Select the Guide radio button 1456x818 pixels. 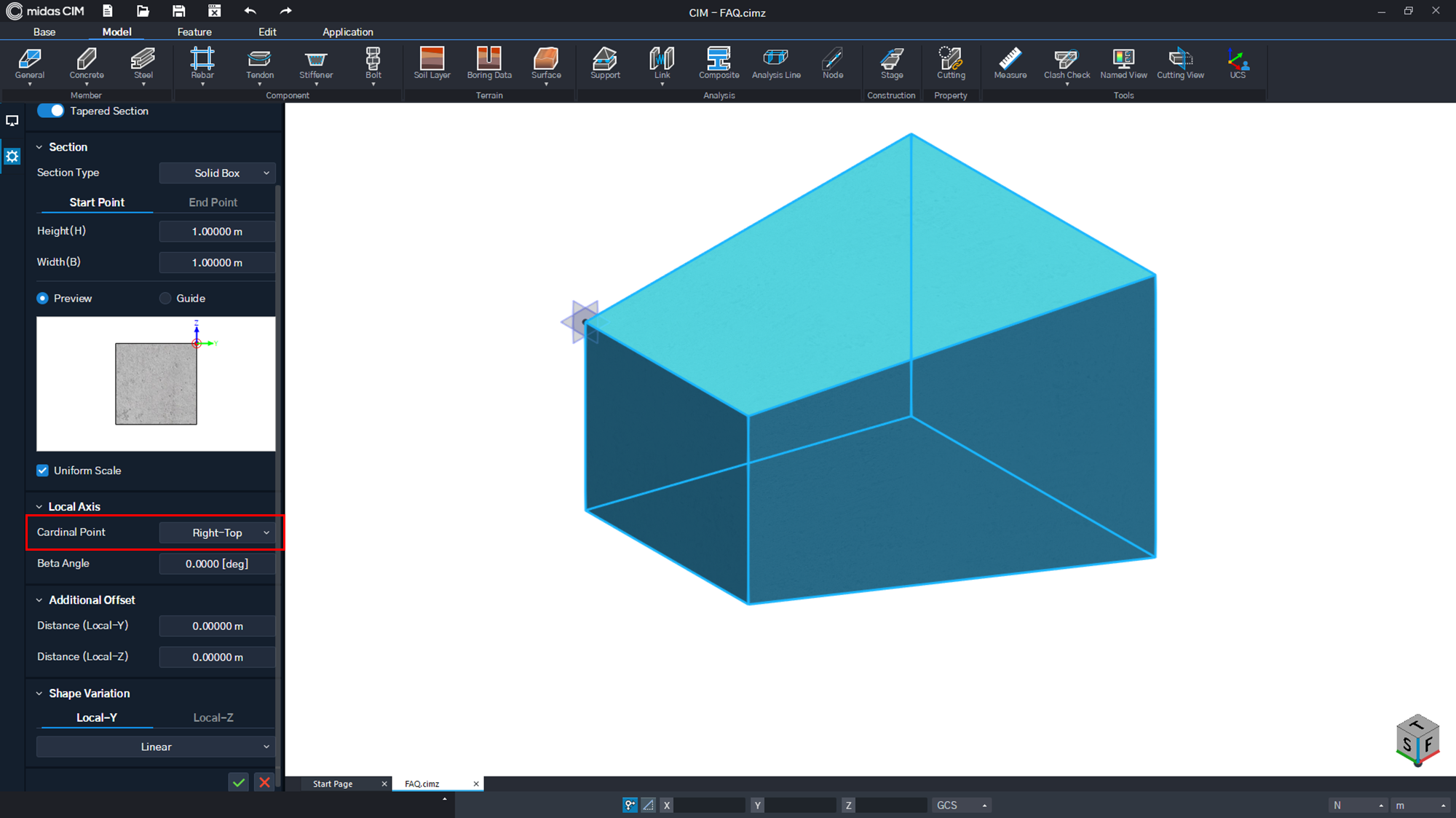(165, 298)
